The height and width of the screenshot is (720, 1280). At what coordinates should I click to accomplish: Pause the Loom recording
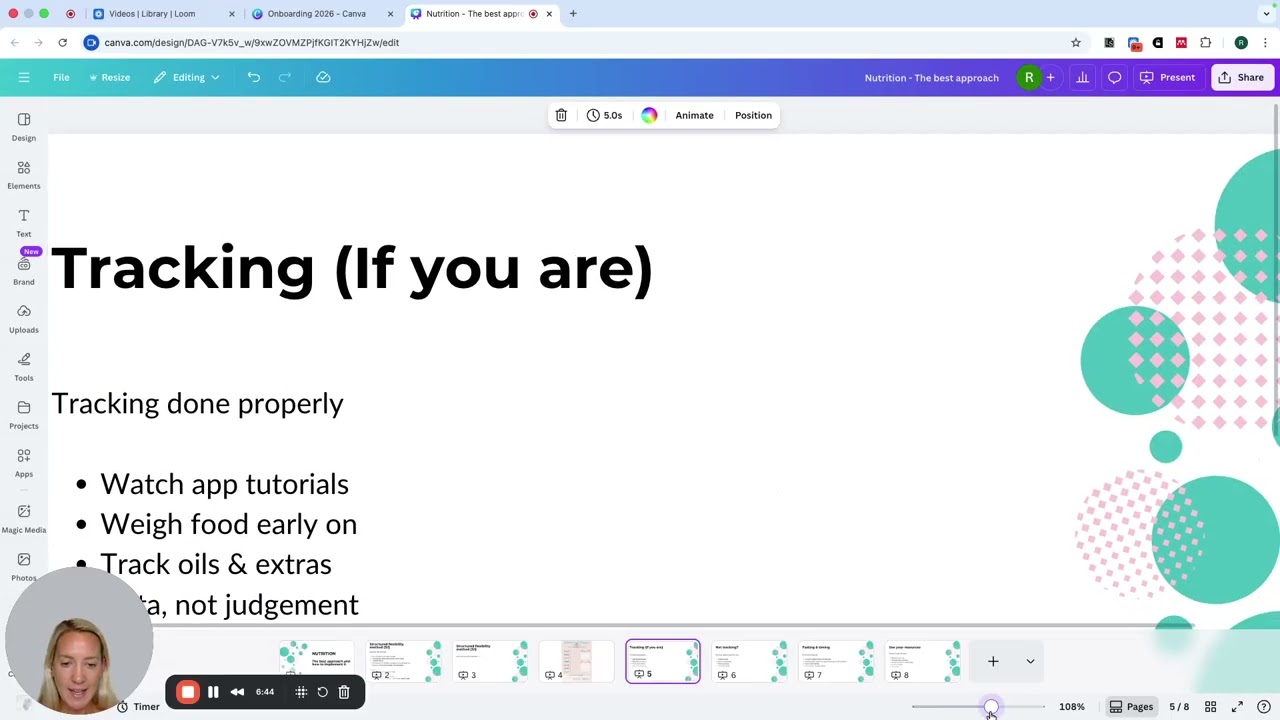tap(213, 692)
